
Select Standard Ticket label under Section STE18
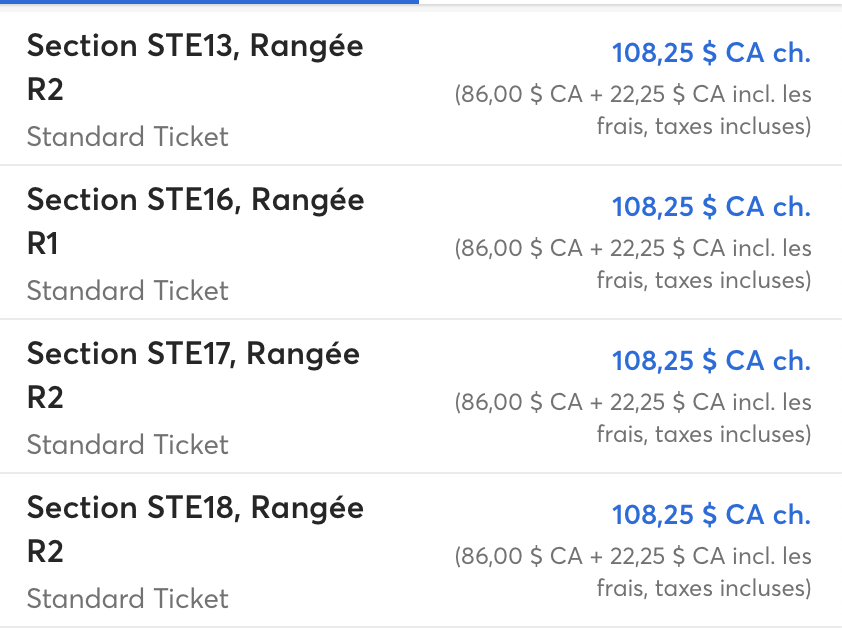click(x=128, y=598)
